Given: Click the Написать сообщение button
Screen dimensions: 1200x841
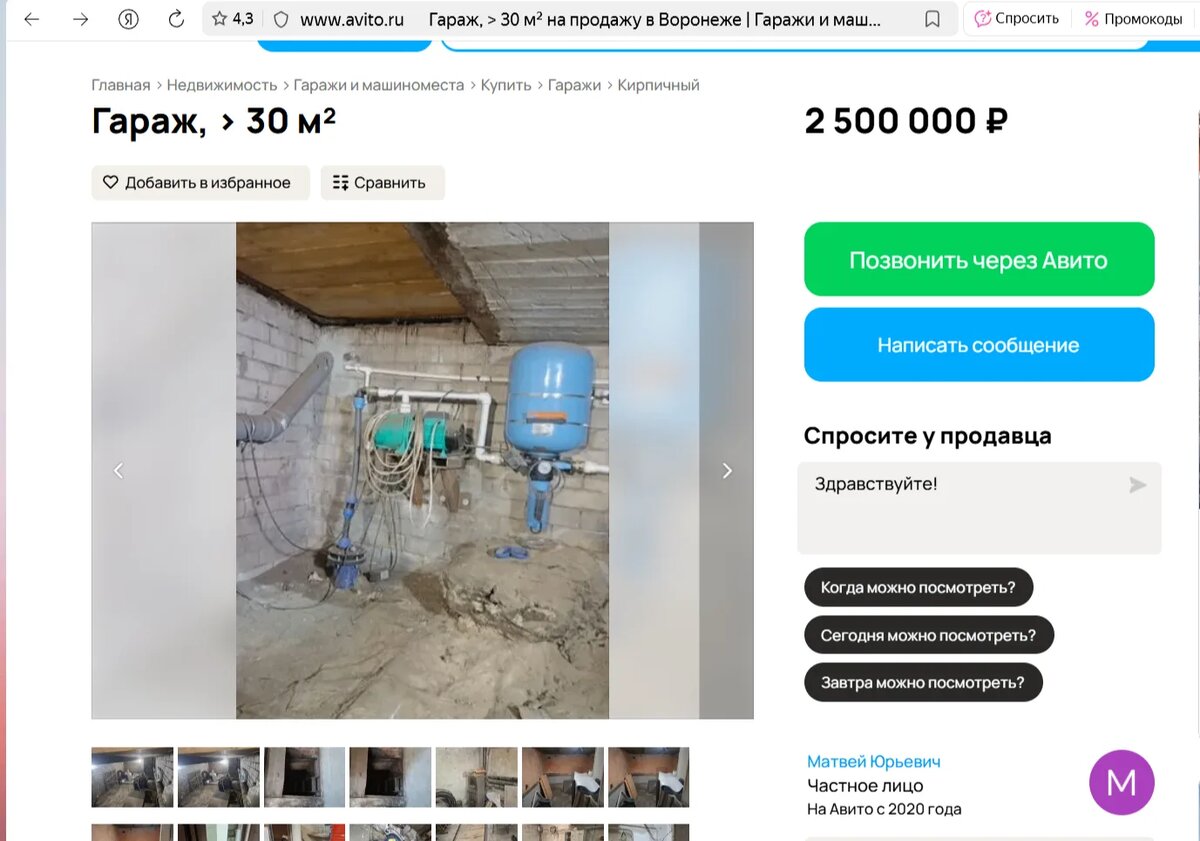Looking at the screenshot, I should 979,345.
